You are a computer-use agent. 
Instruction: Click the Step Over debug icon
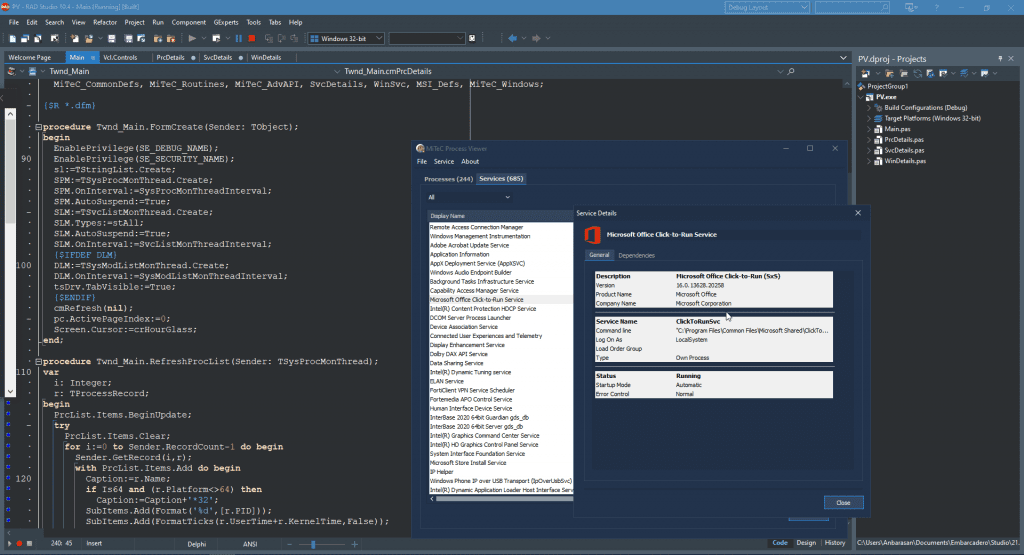coord(281,39)
